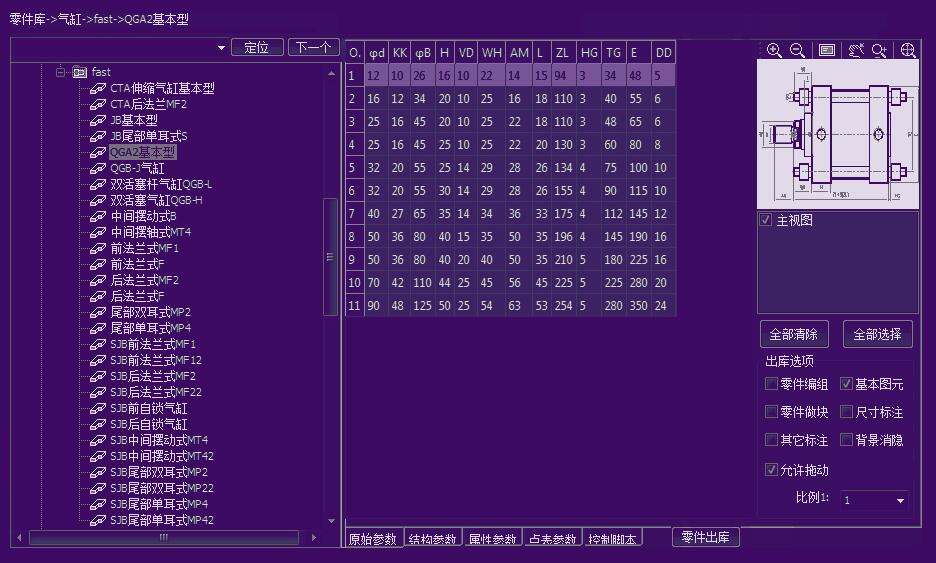Select table row number 11
This screenshot has height=563, width=936.
pos(354,306)
